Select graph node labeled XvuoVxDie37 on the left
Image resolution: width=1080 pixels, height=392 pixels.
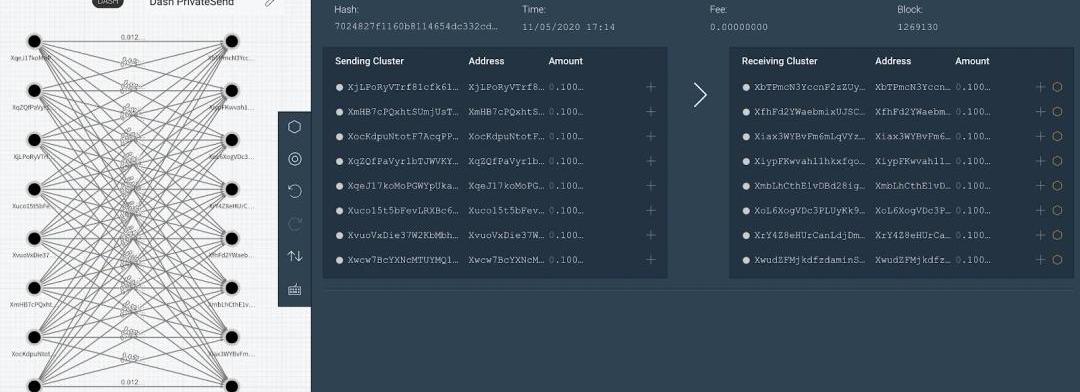point(34,238)
